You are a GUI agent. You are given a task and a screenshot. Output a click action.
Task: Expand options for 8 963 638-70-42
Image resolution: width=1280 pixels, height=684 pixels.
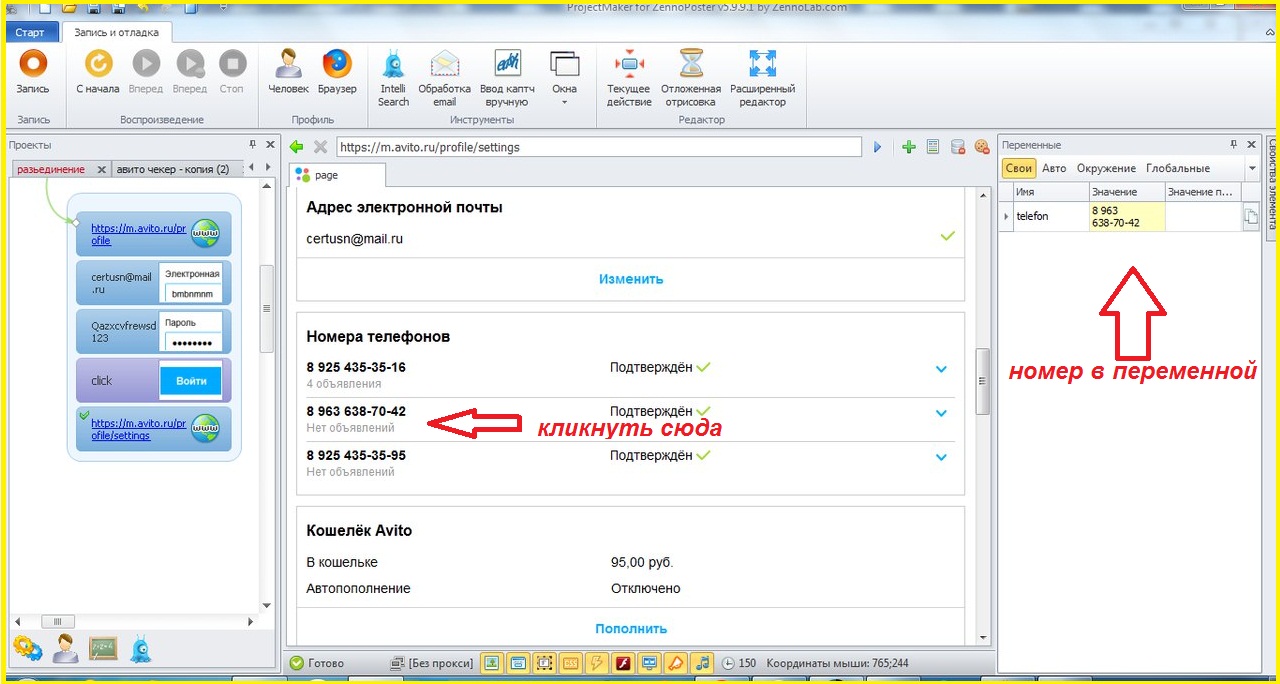pos(941,413)
